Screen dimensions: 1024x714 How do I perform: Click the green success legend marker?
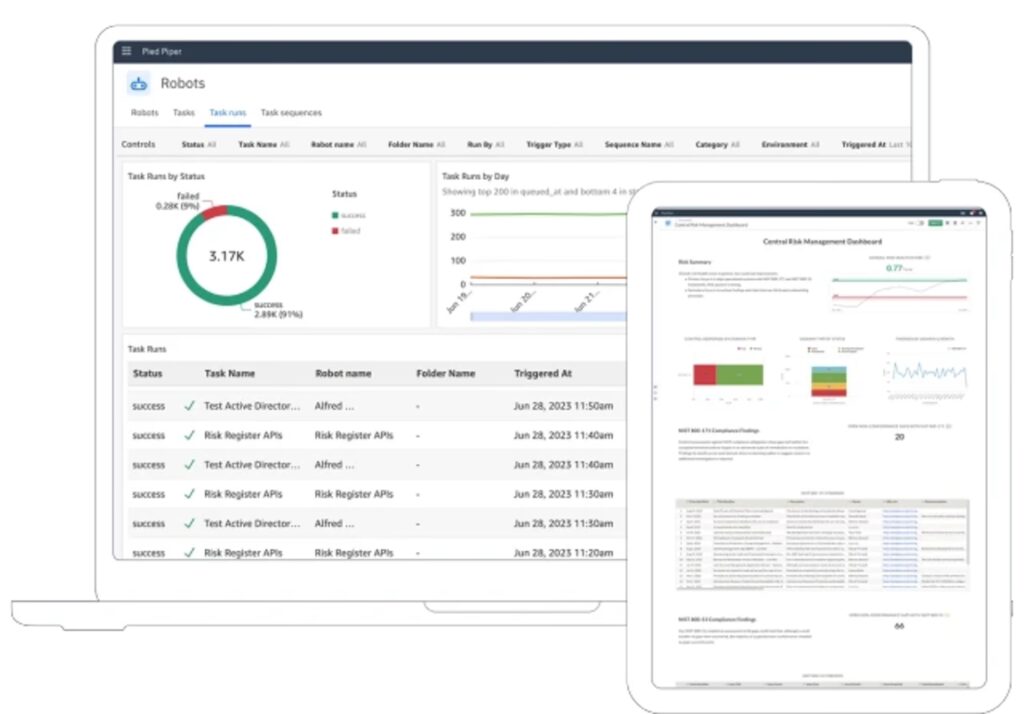click(335, 214)
